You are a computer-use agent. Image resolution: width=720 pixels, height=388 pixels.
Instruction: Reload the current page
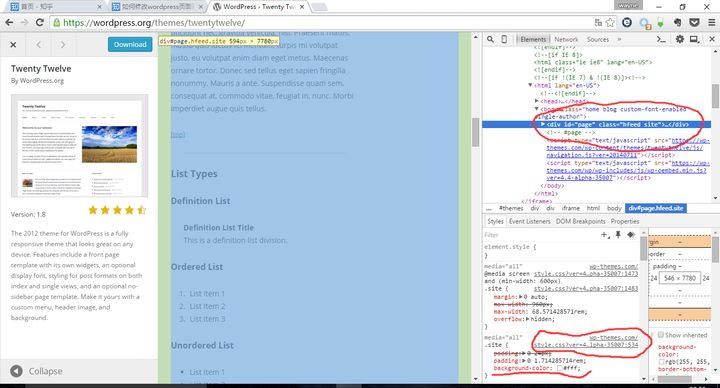tap(40, 22)
